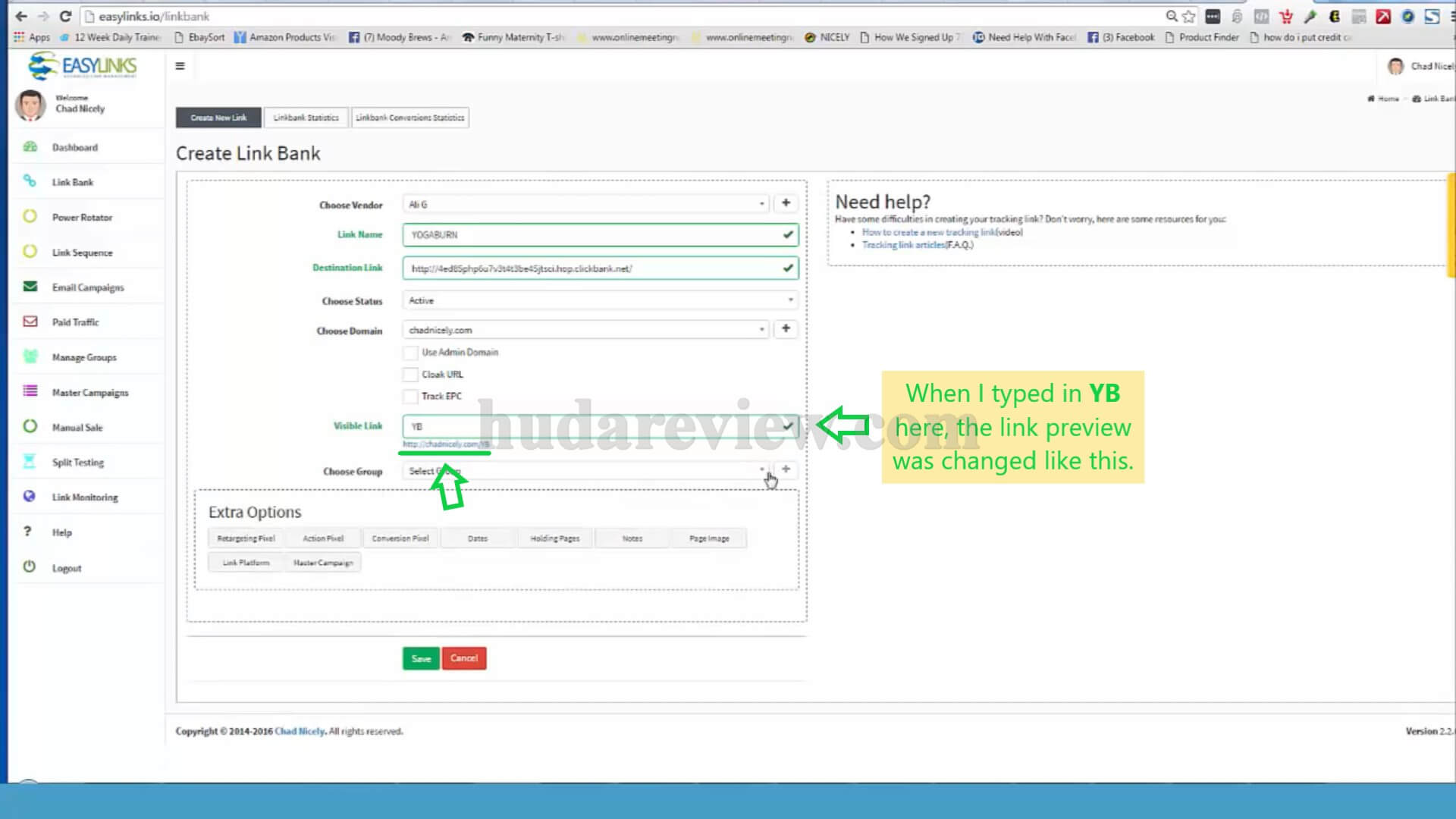Click the red Cancel button
The height and width of the screenshot is (819, 1456).
(x=464, y=658)
